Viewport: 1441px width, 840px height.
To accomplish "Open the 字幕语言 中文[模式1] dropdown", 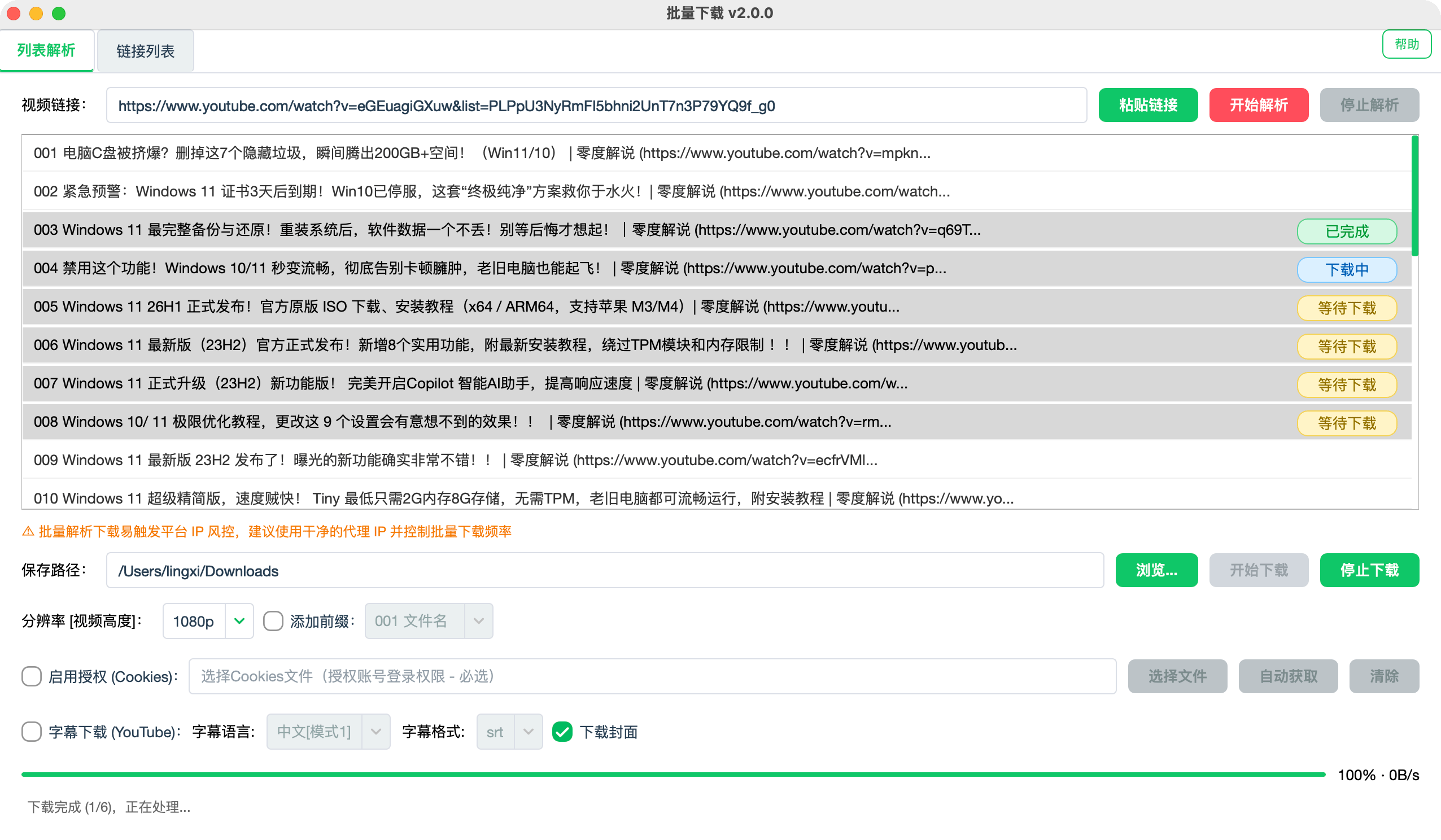I will [x=328, y=732].
